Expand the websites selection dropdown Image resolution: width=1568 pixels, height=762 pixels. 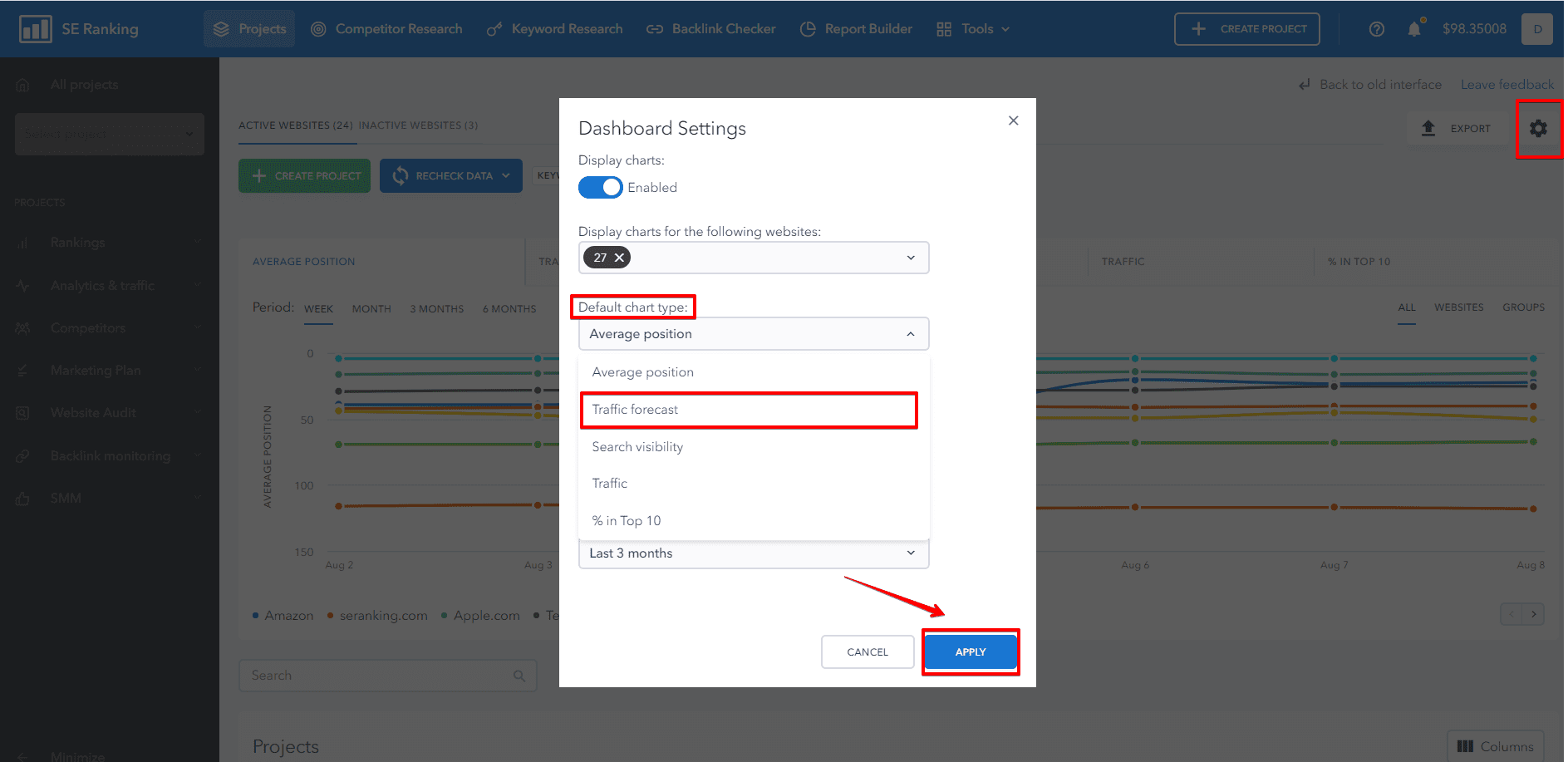pos(911,258)
